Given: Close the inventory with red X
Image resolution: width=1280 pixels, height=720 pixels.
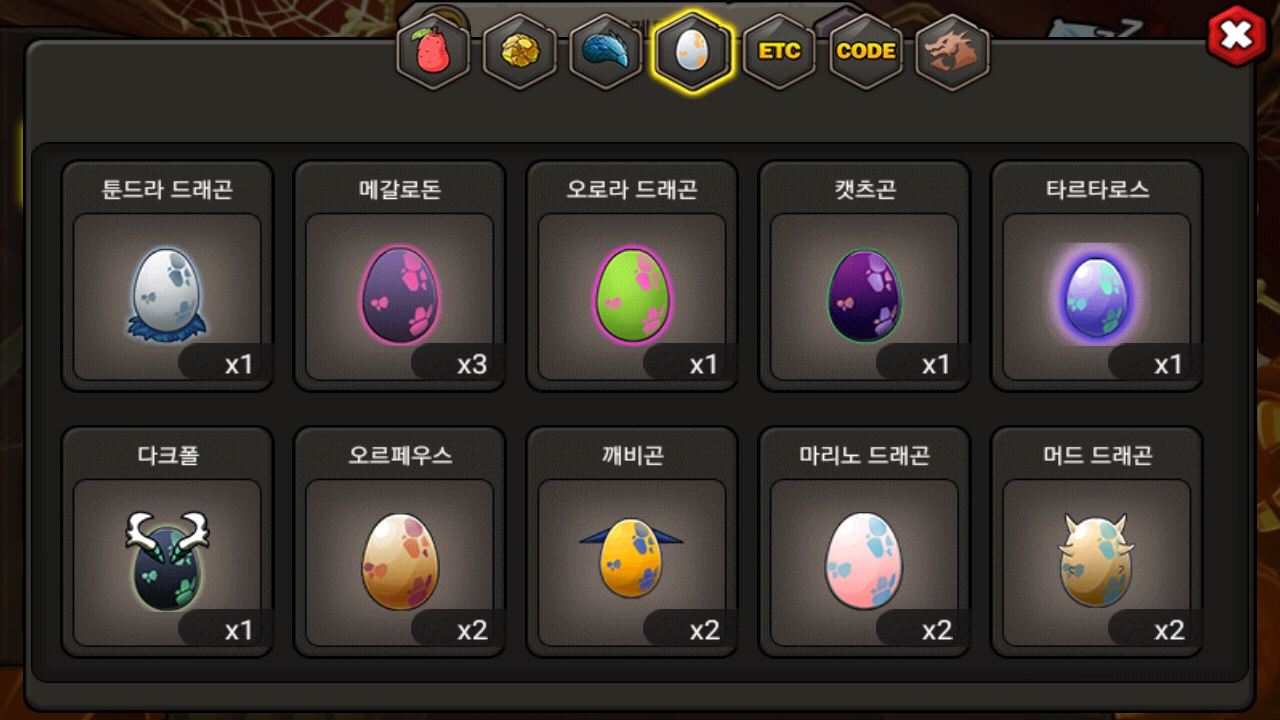Looking at the screenshot, I should (x=1237, y=36).
